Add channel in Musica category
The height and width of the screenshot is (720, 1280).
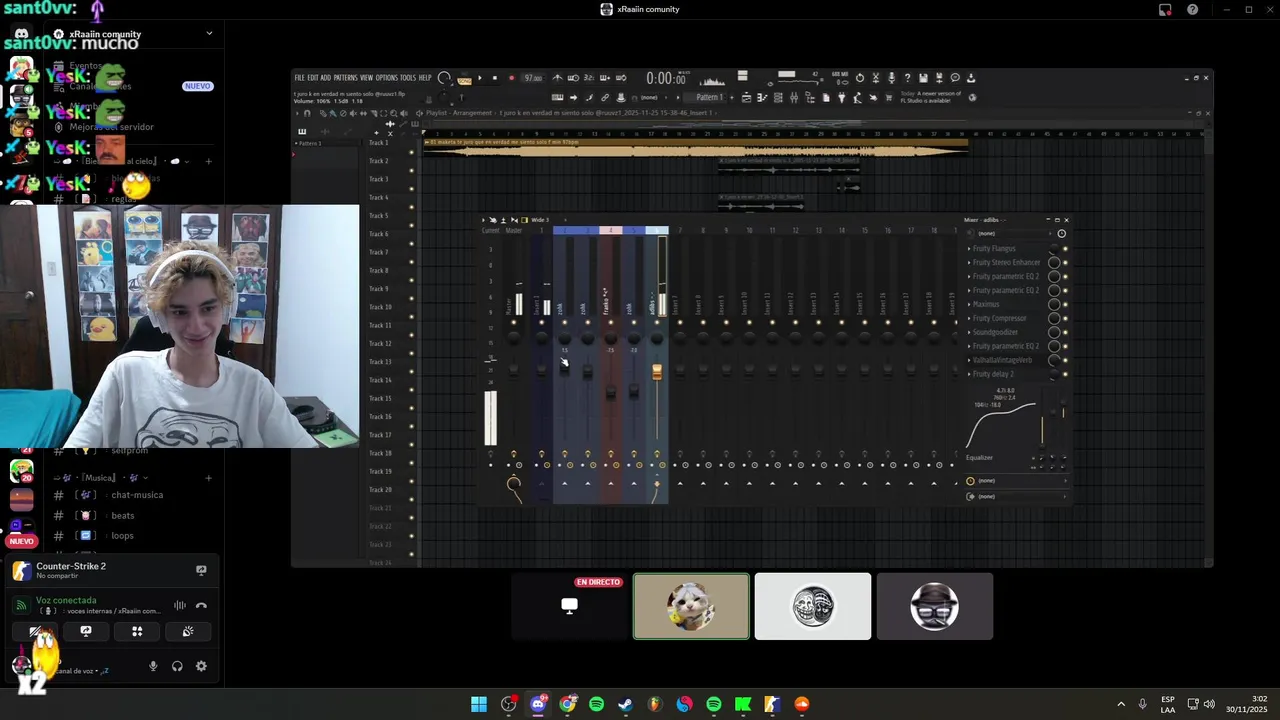[x=208, y=477]
